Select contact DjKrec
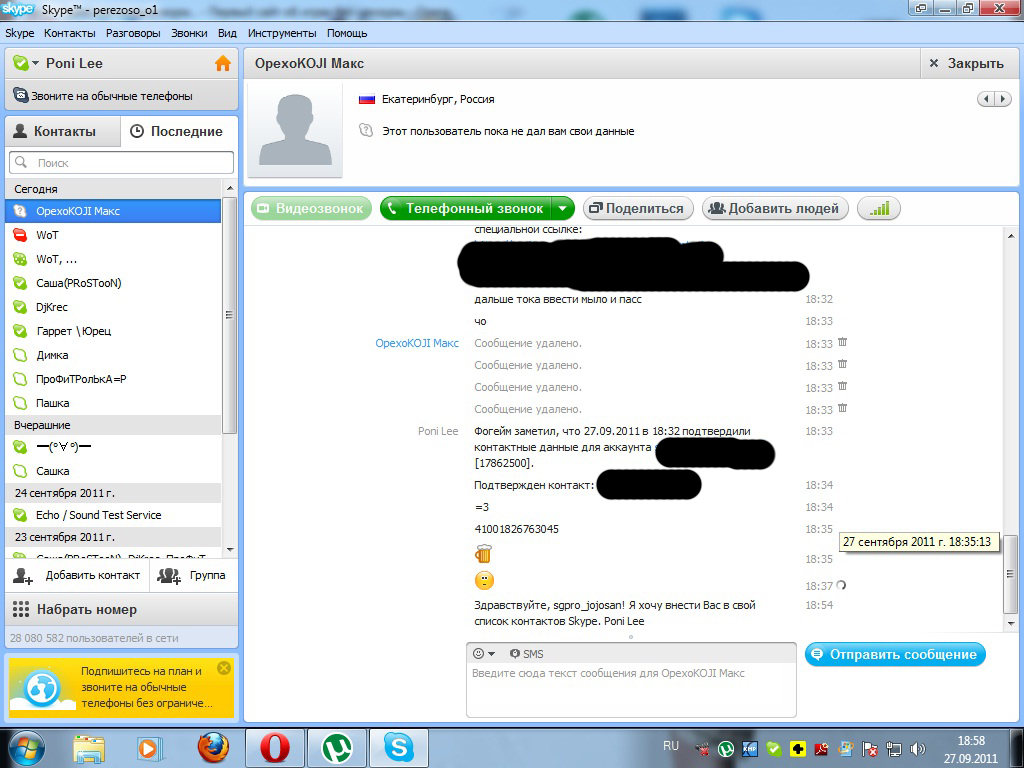Screen dimensions: 1024x768 pos(113,307)
